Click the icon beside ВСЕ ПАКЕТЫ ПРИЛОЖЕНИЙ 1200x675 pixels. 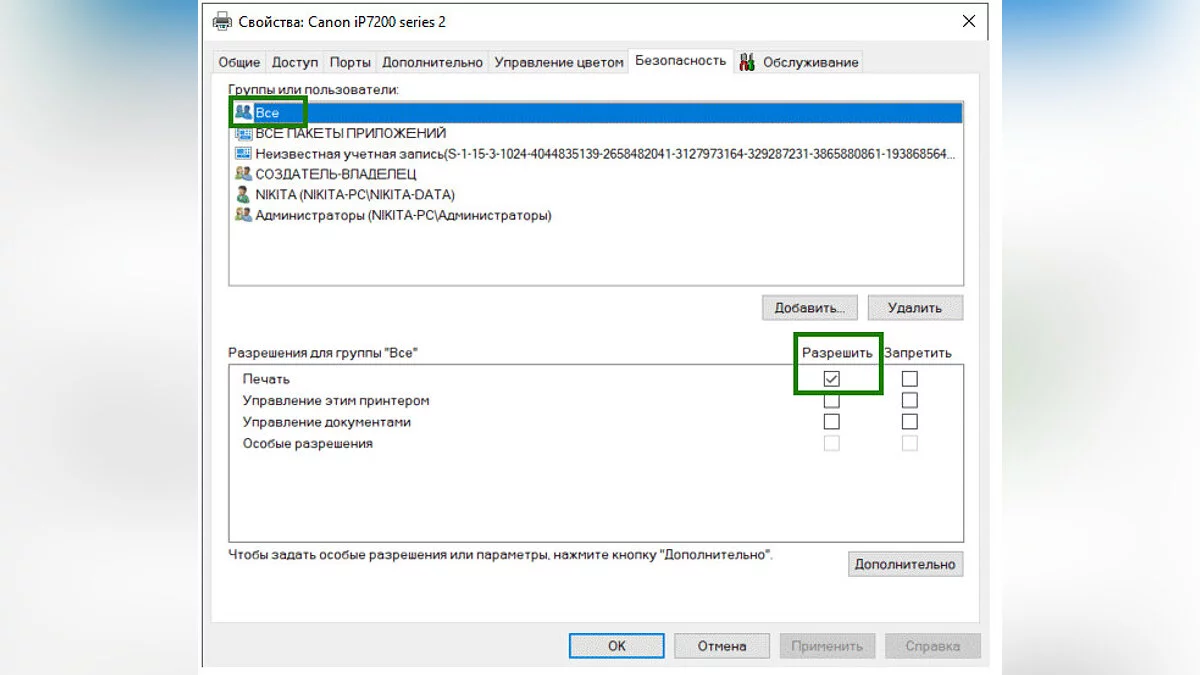pos(243,133)
